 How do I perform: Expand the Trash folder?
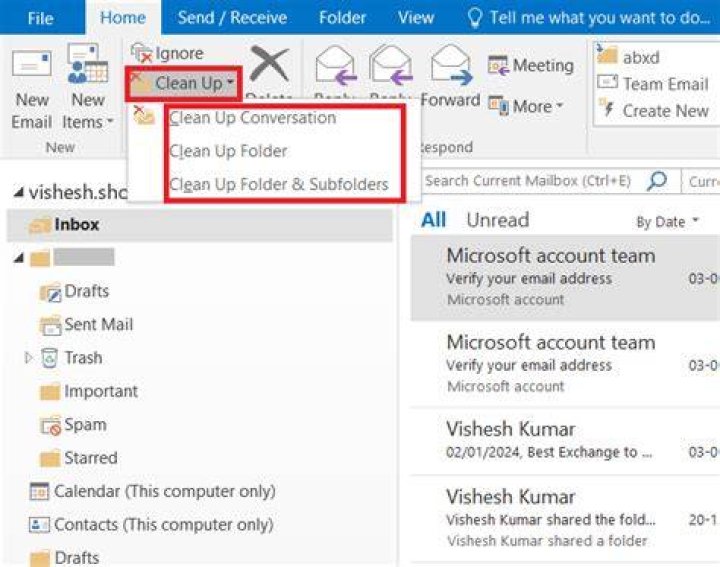point(28,357)
